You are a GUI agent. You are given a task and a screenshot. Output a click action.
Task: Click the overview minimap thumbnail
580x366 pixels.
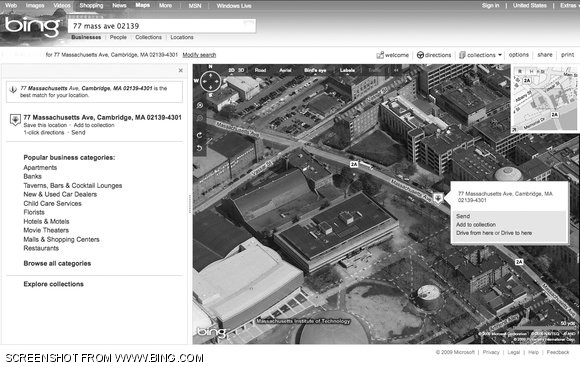click(544, 98)
